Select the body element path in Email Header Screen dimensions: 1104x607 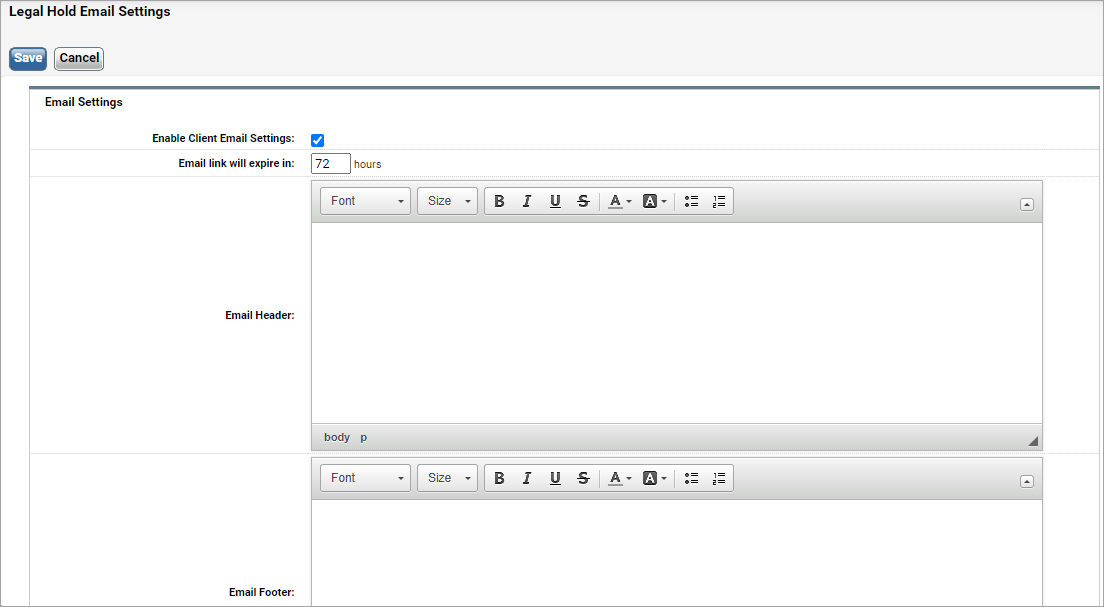337,437
